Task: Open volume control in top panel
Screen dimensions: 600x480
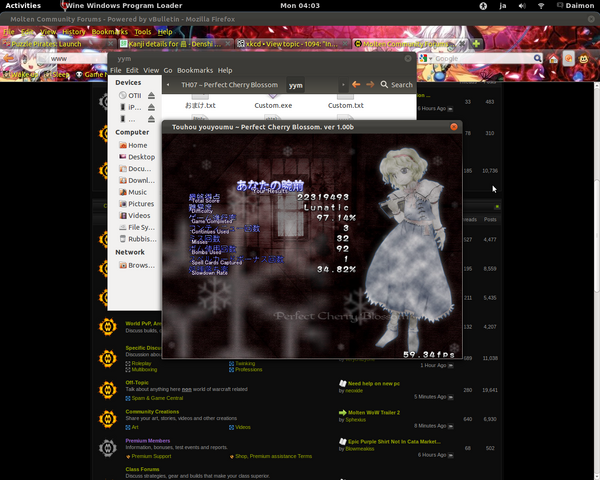Action: tap(522, 6)
